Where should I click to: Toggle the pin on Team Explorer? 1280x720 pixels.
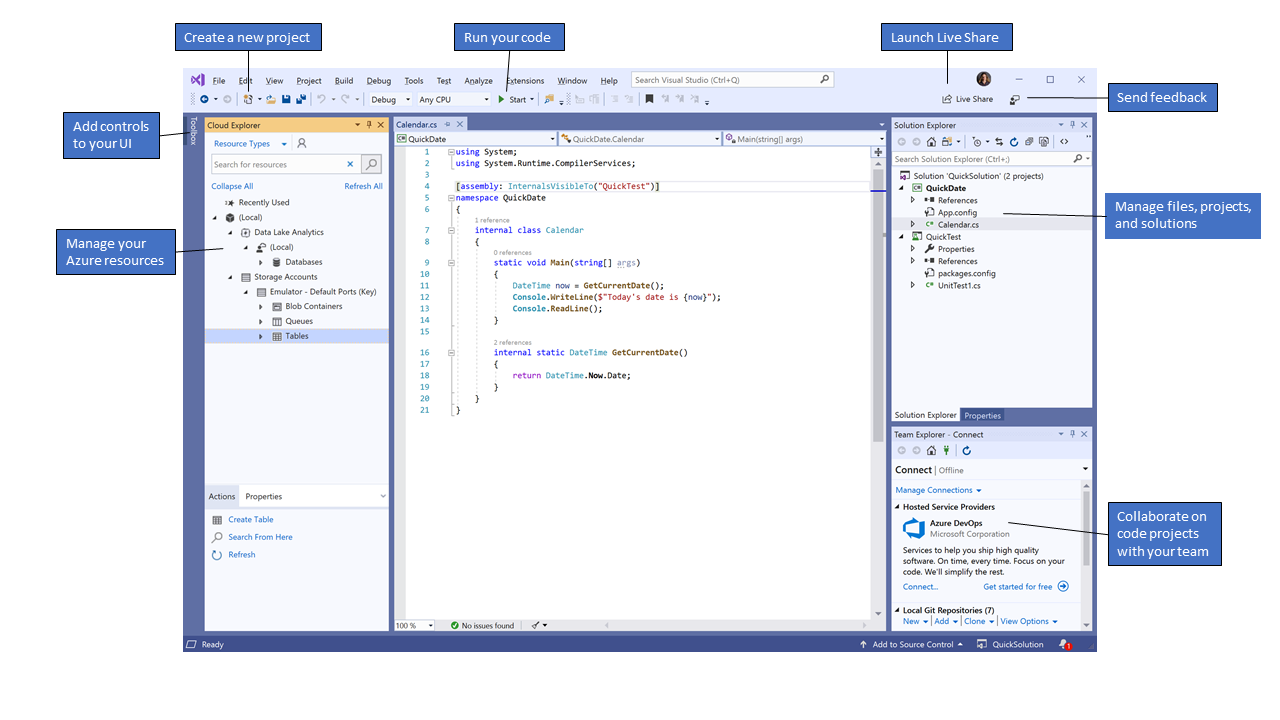pyautogui.click(x=1072, y=434)
